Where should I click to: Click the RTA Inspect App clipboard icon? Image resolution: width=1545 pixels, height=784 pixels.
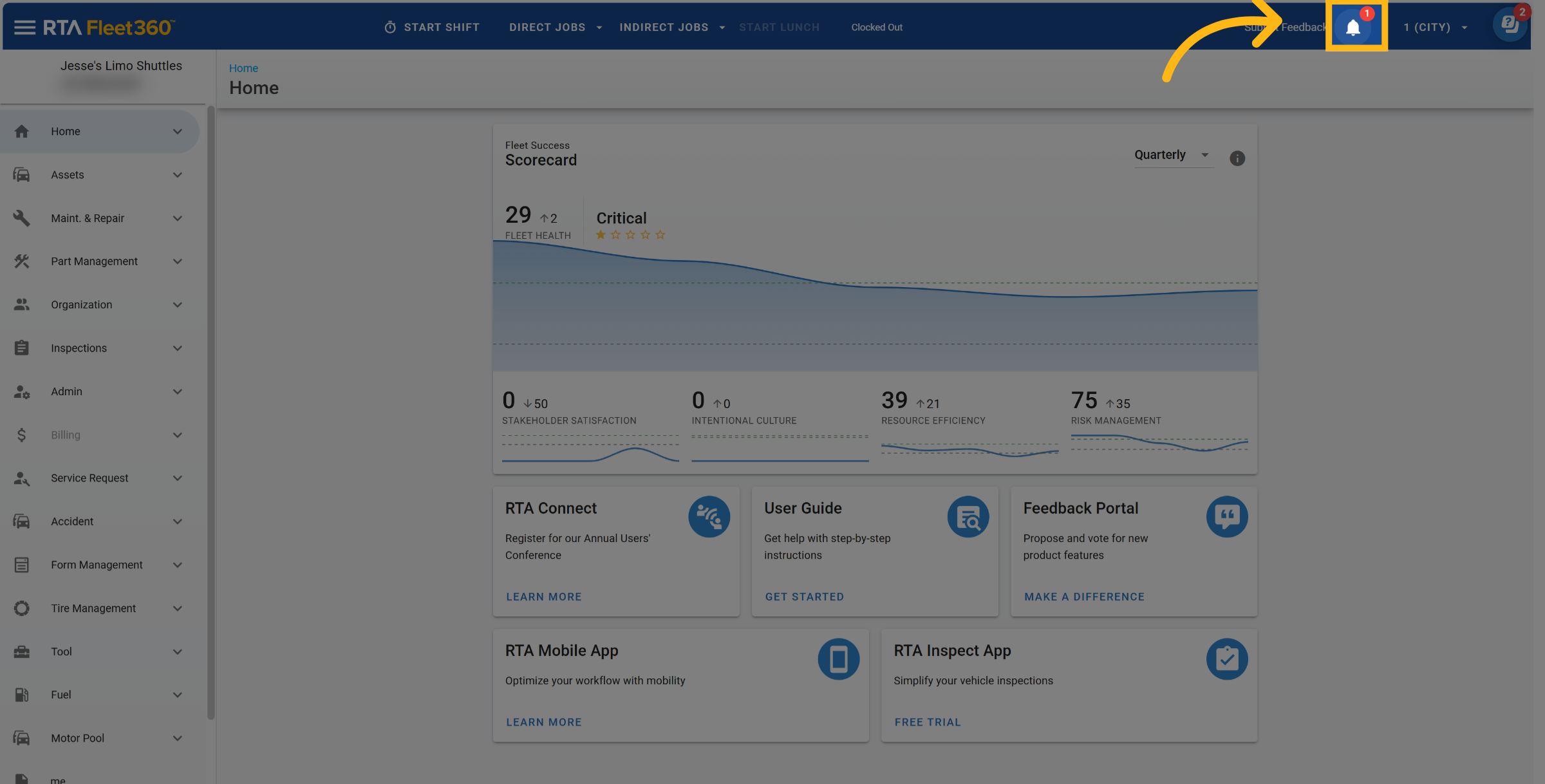point(1226,658)
